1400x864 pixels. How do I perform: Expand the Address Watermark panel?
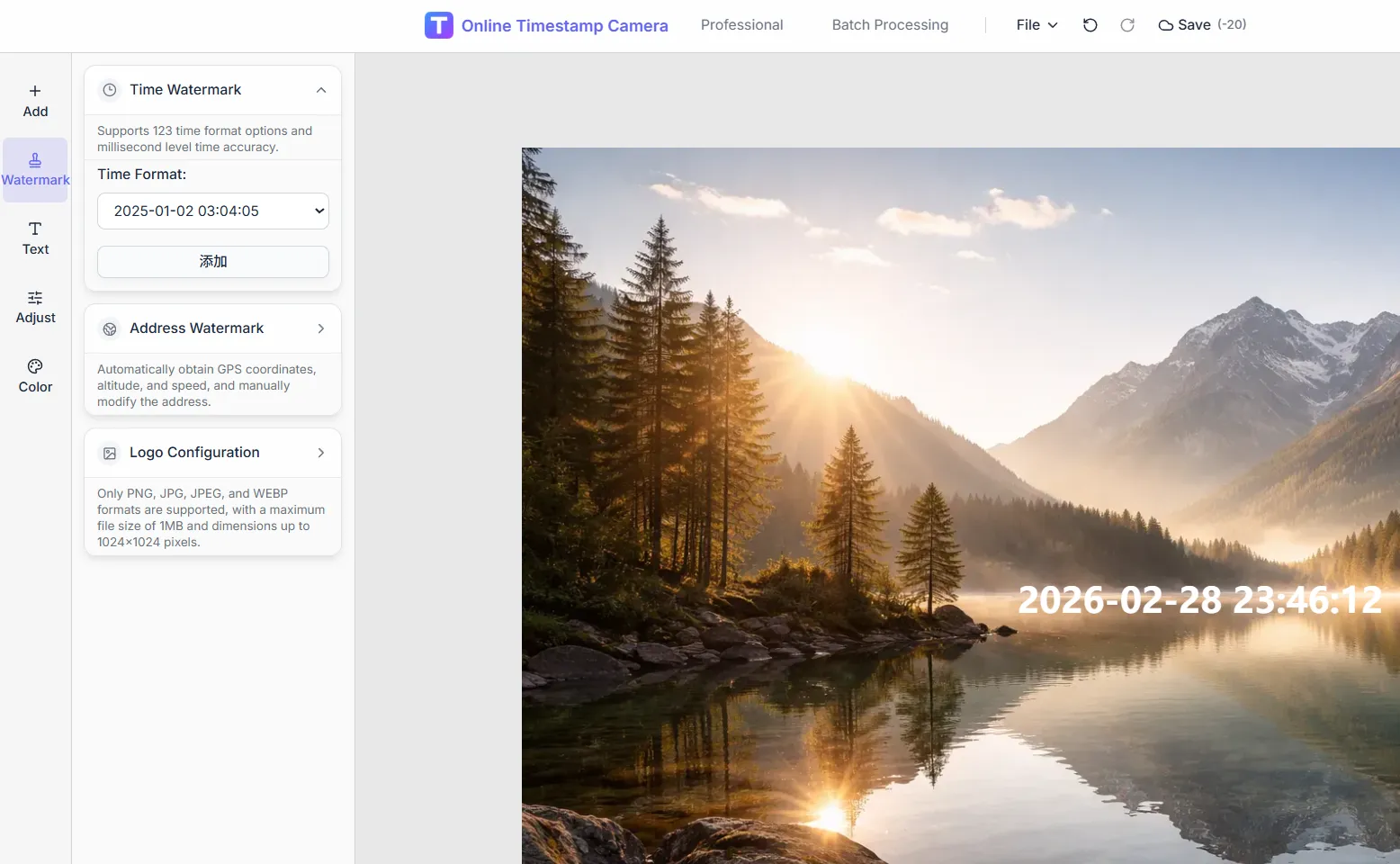point(321,328)
